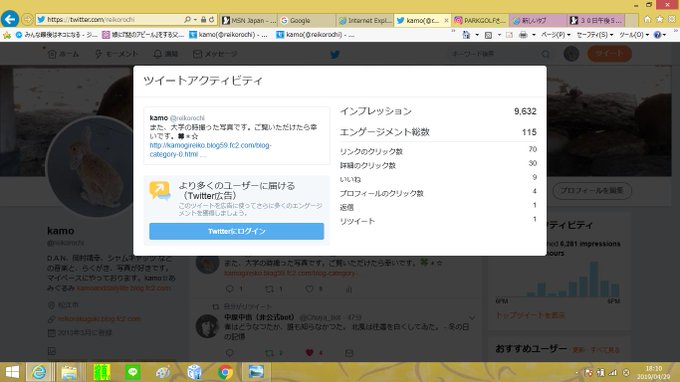Image resolution: width=680 pixels, height=382 pixels.
Task: Open 通知 notifications in Twitter navigation
Action: [166, 54]
